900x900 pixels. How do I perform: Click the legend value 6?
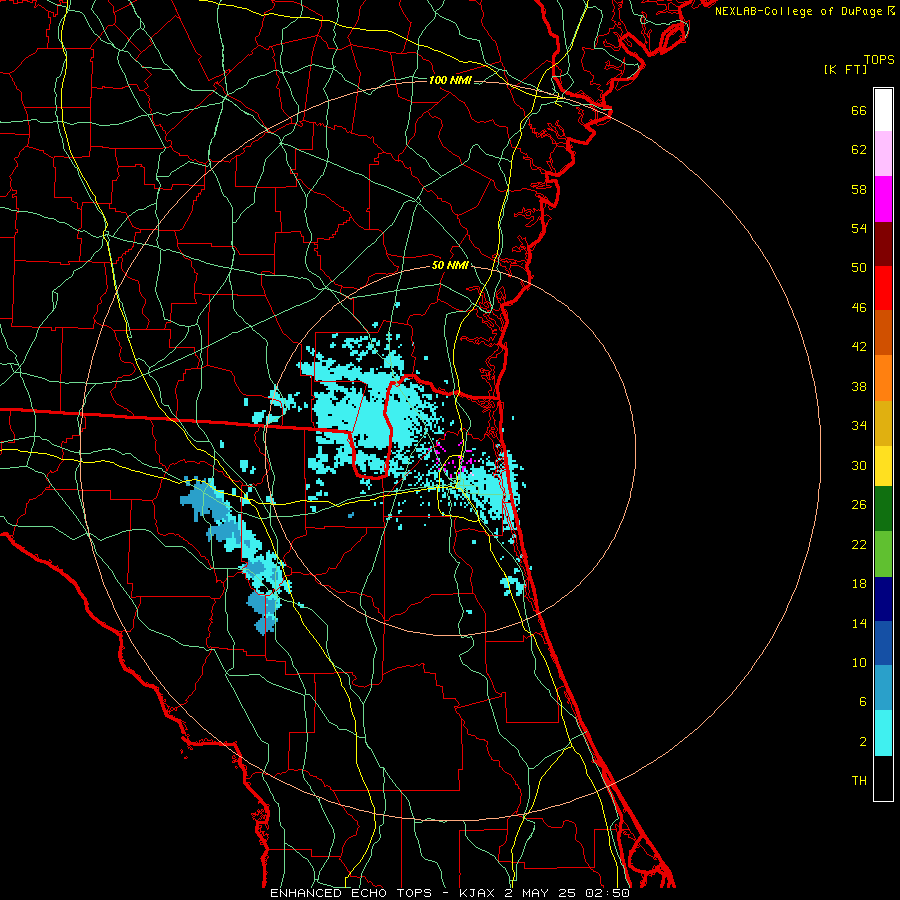(863, 702)
